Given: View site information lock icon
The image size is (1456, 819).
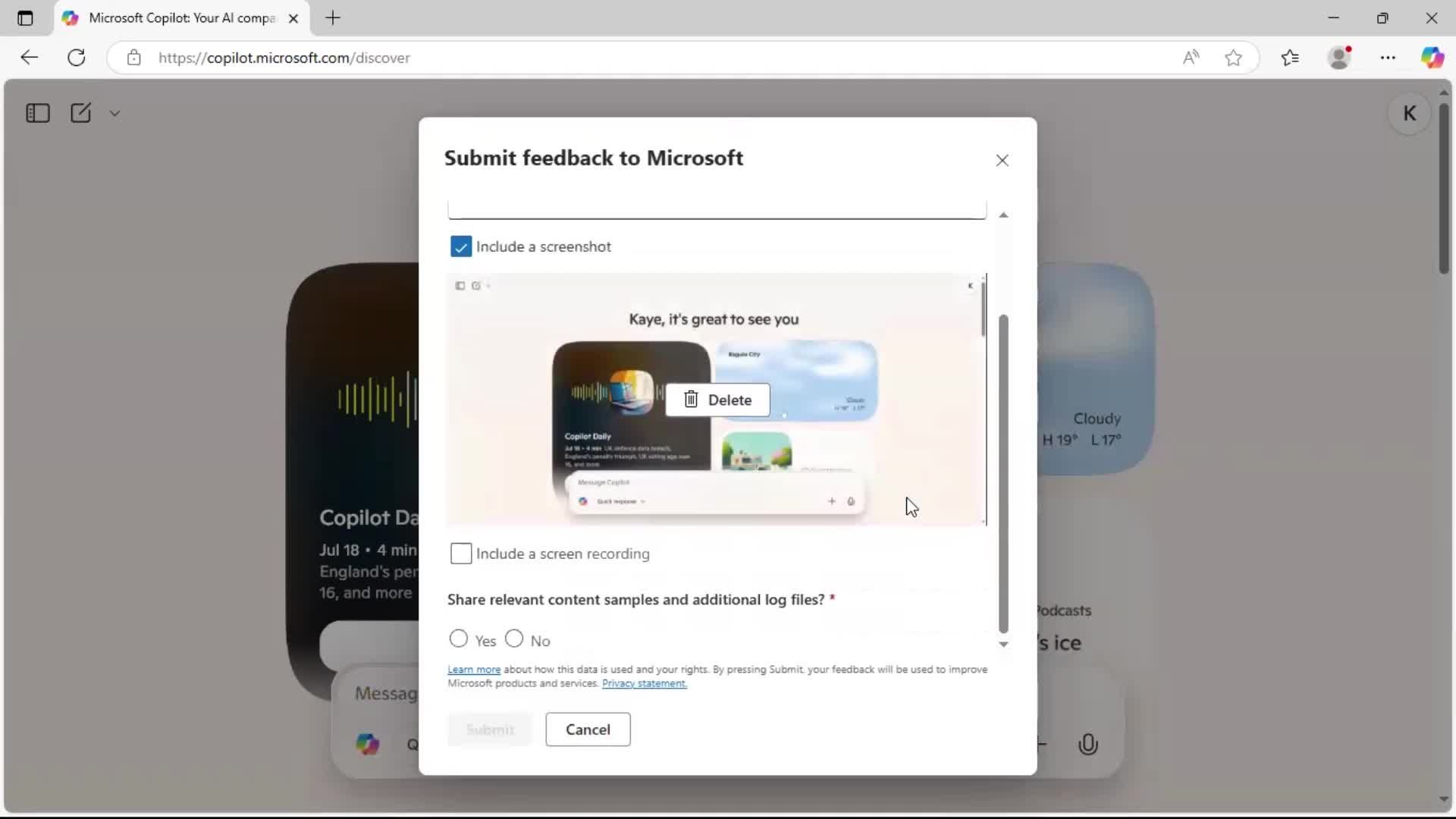Looking at the screenshot, I should pyautogui.click(x=134, y=58).
